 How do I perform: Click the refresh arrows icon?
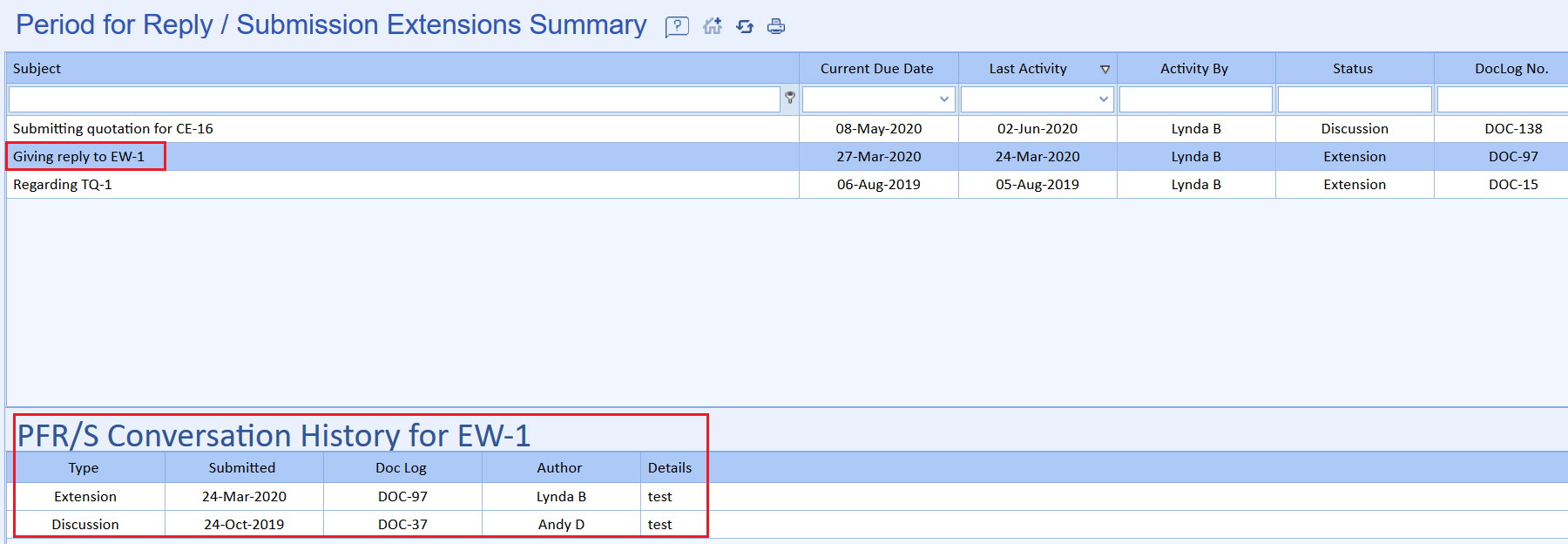(745, 26)
